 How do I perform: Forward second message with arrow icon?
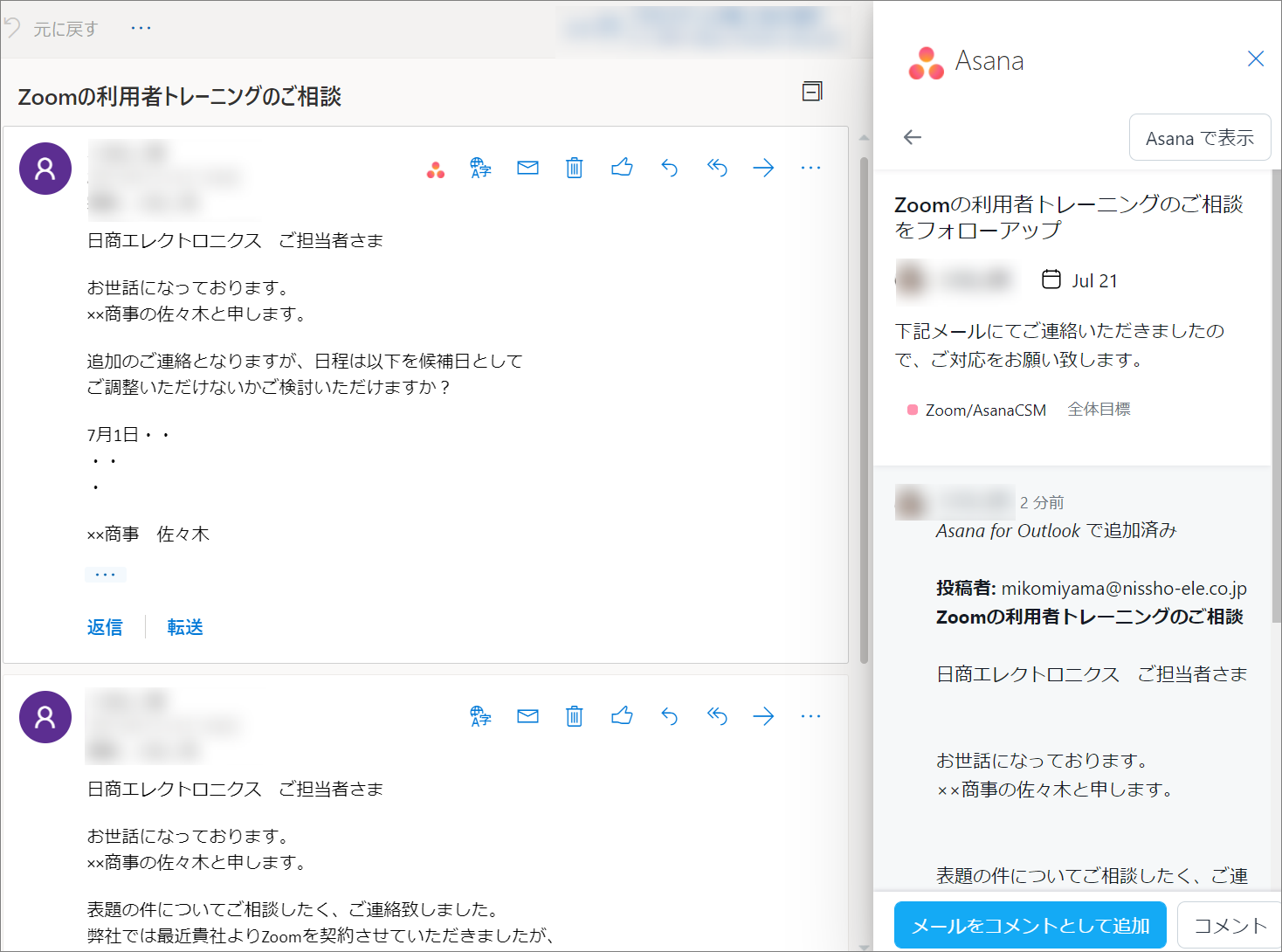763,716
